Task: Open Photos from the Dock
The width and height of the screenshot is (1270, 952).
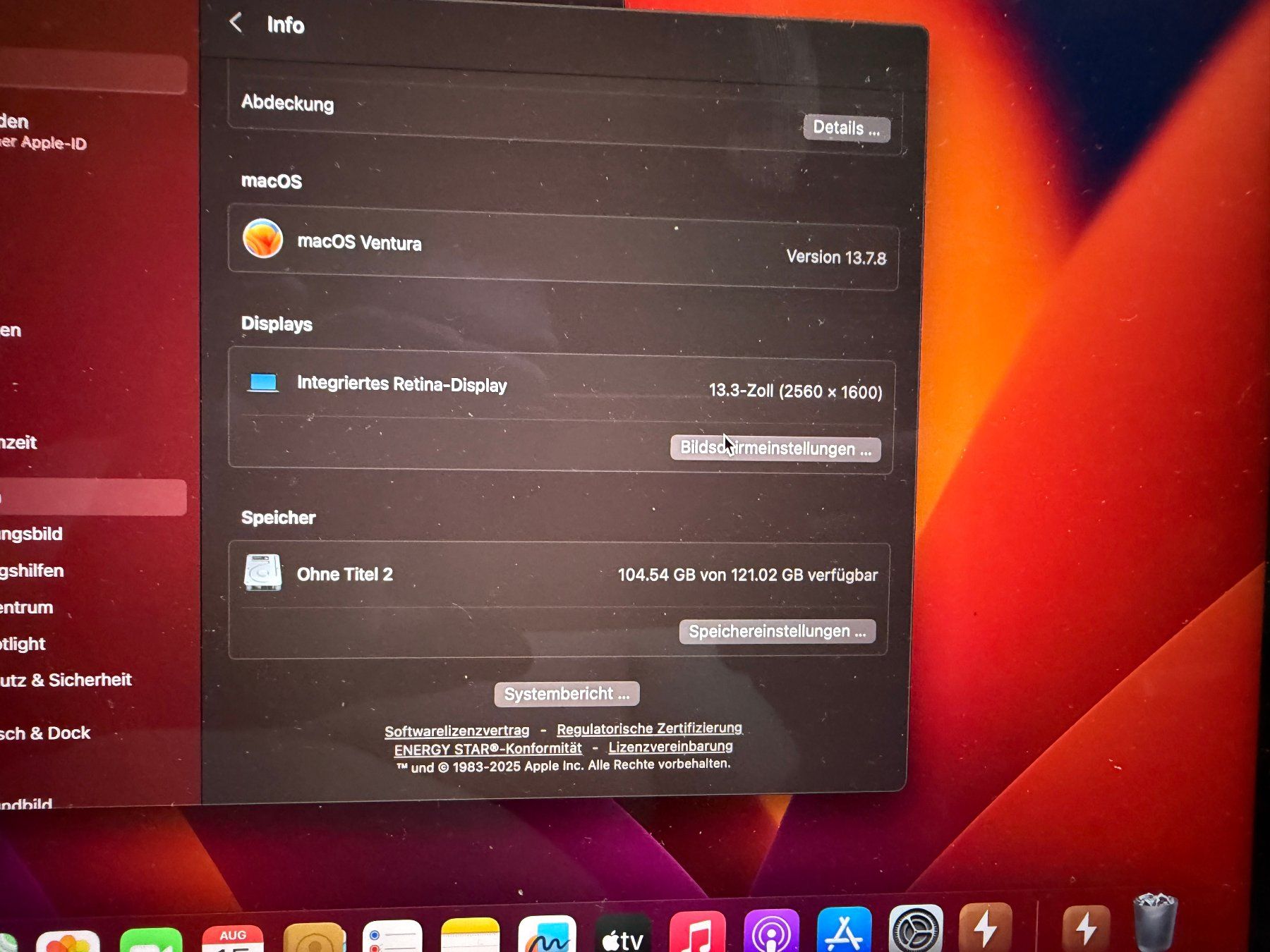Action: tap(68, 941)
